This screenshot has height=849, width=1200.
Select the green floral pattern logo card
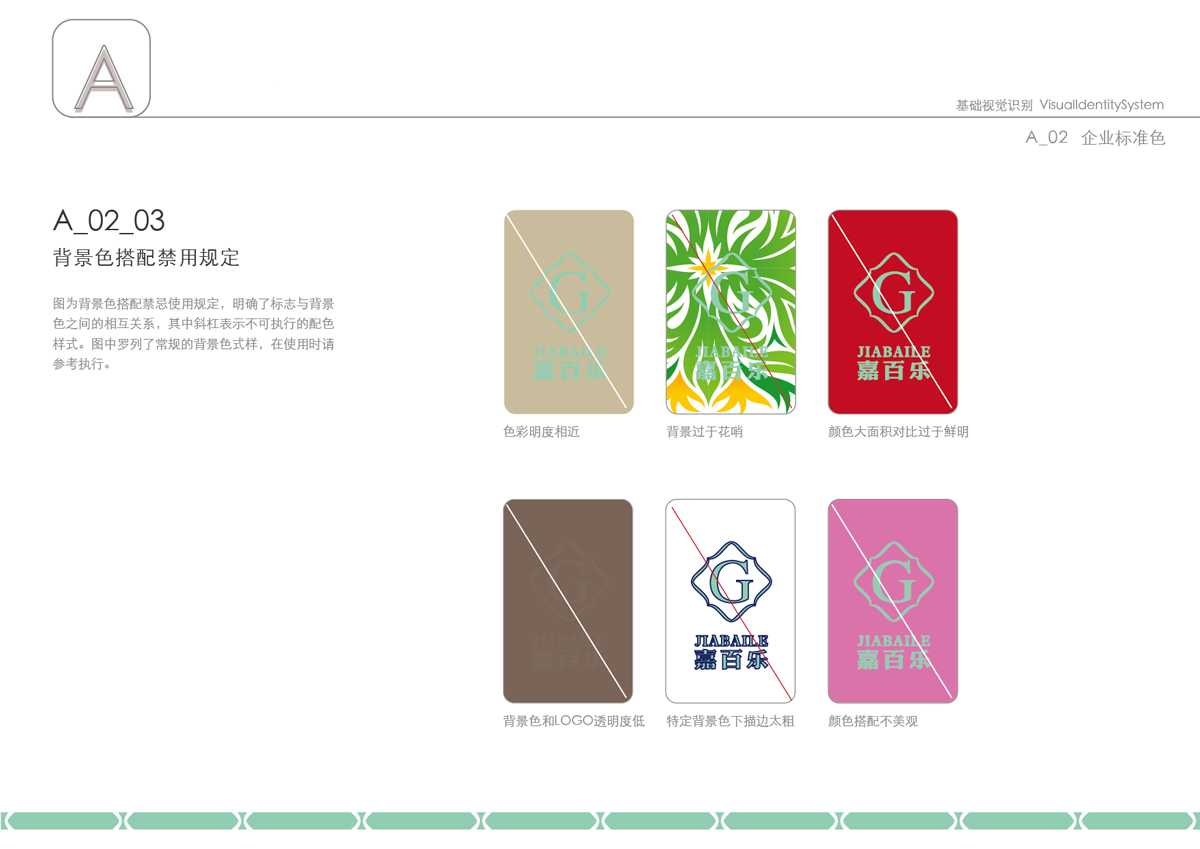pyautogui.click(x=731, y=312)
